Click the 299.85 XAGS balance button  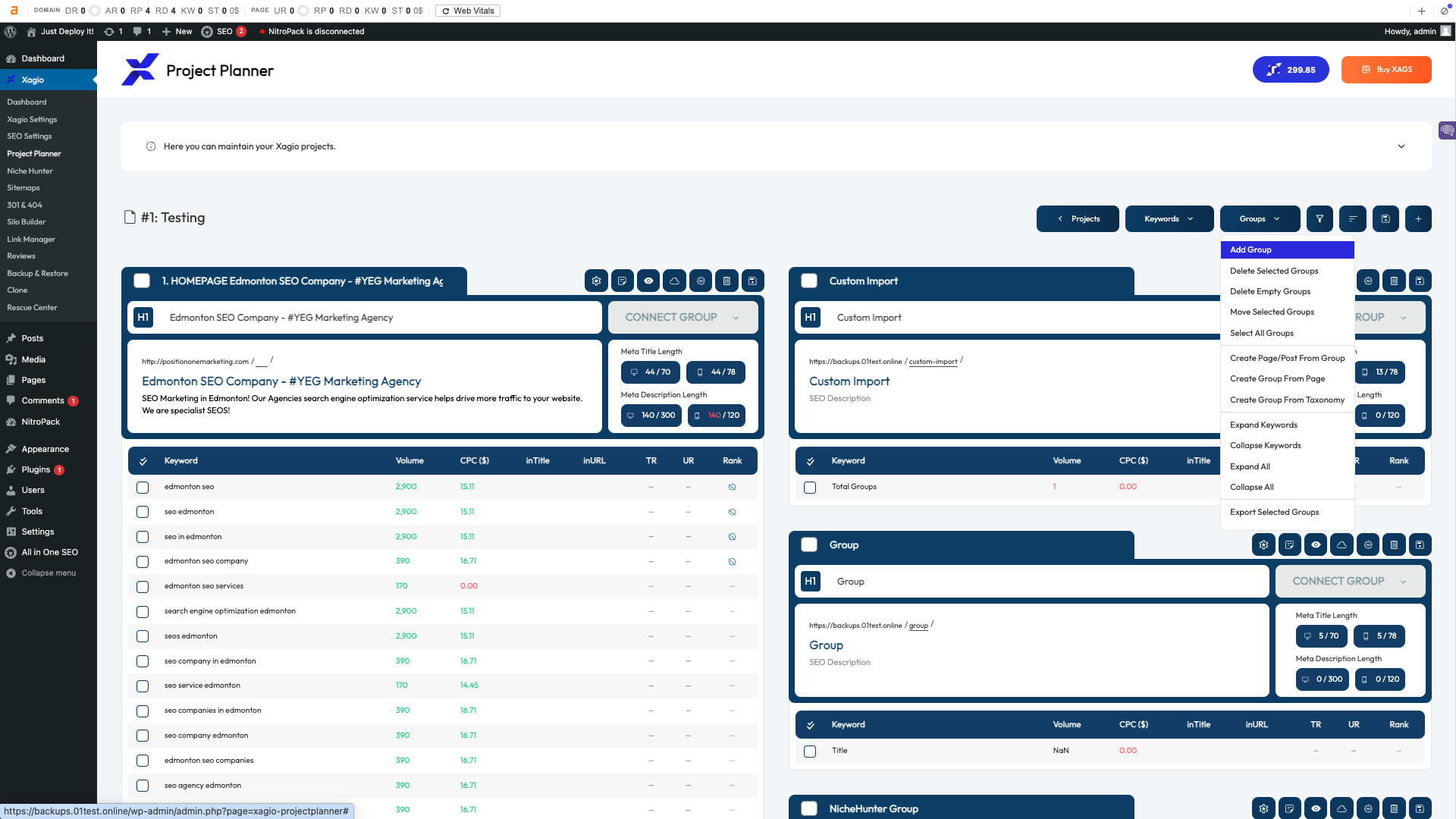tap(1291, 70)
